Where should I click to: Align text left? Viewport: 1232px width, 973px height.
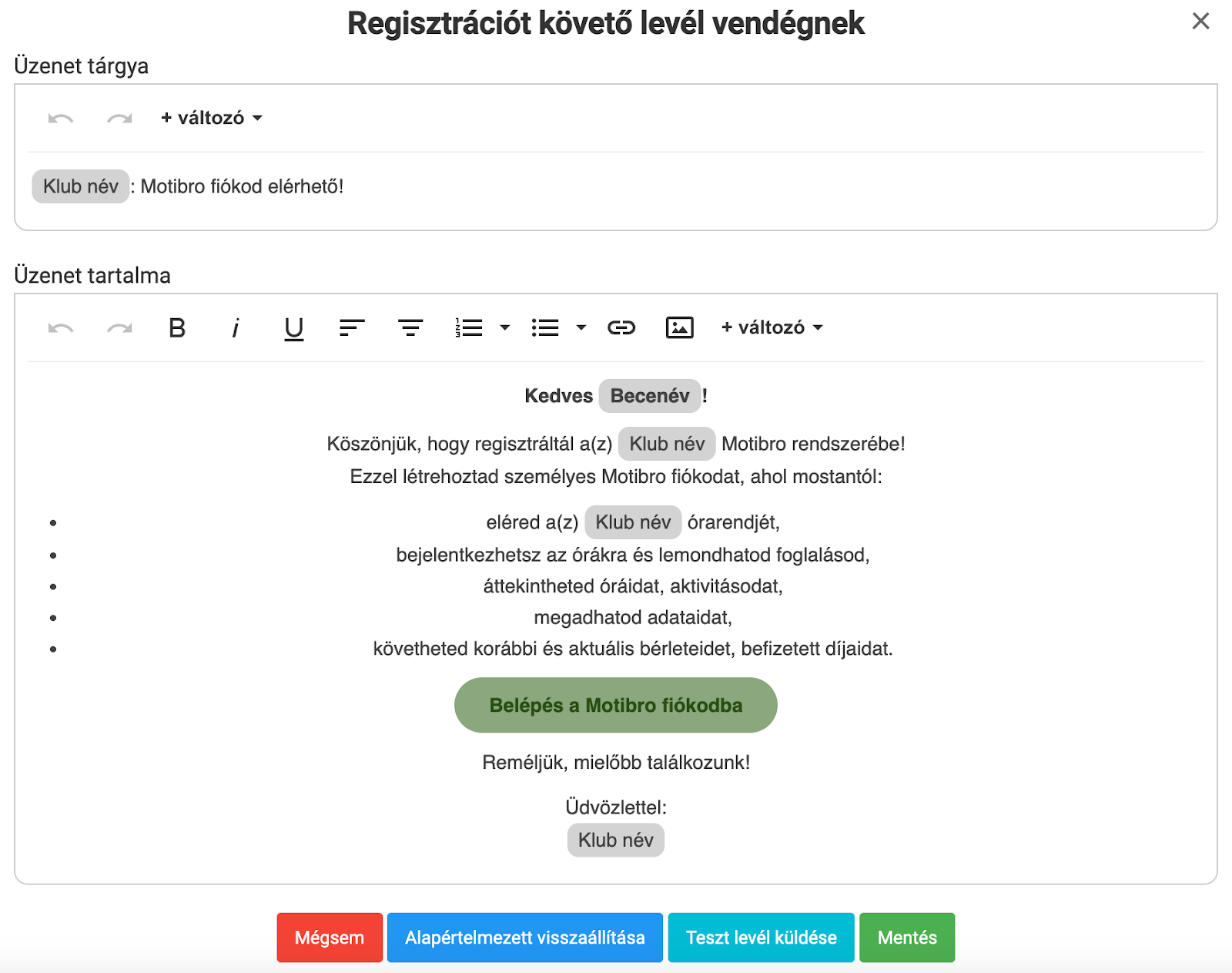pos(352,328)
